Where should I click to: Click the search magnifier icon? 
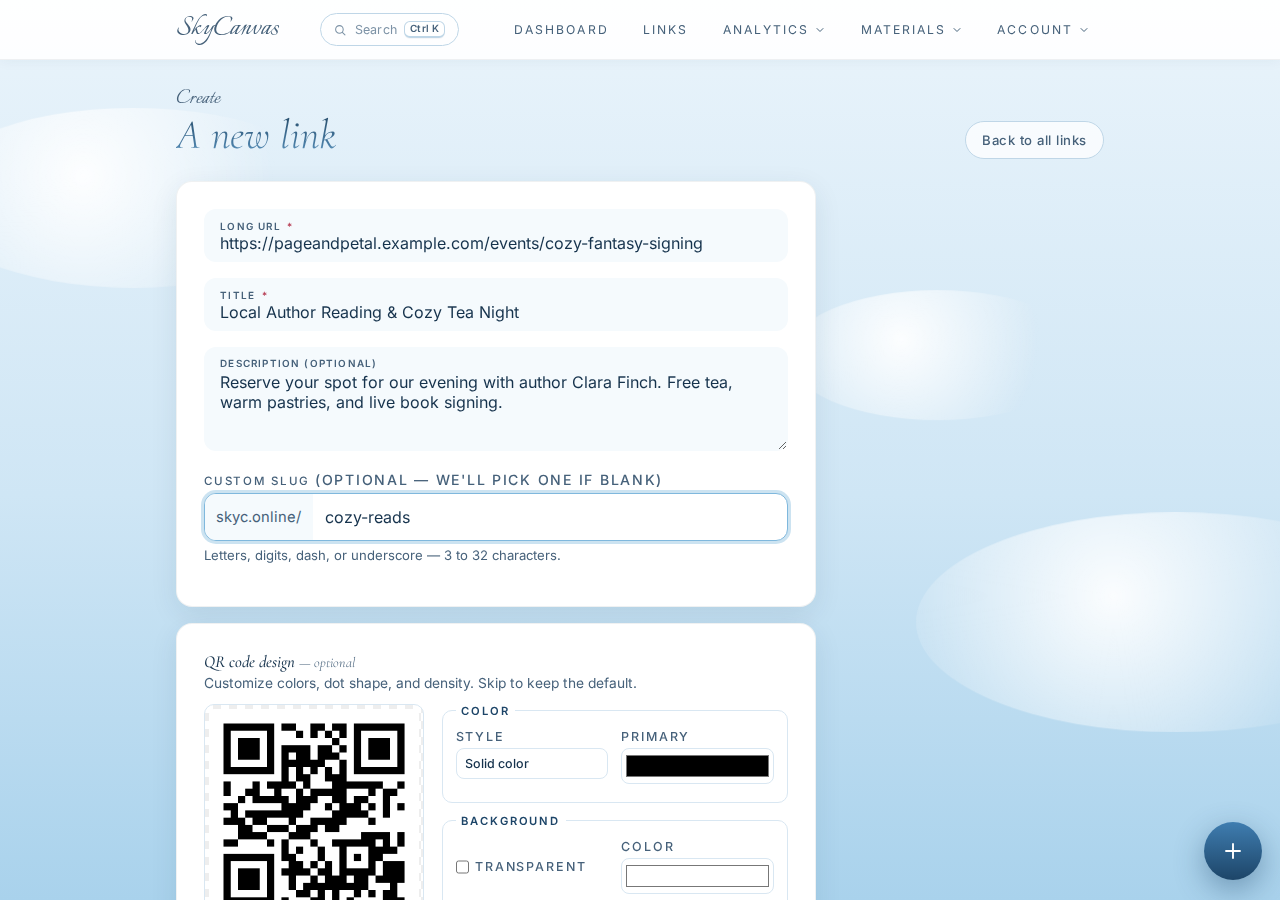[340, 30]
